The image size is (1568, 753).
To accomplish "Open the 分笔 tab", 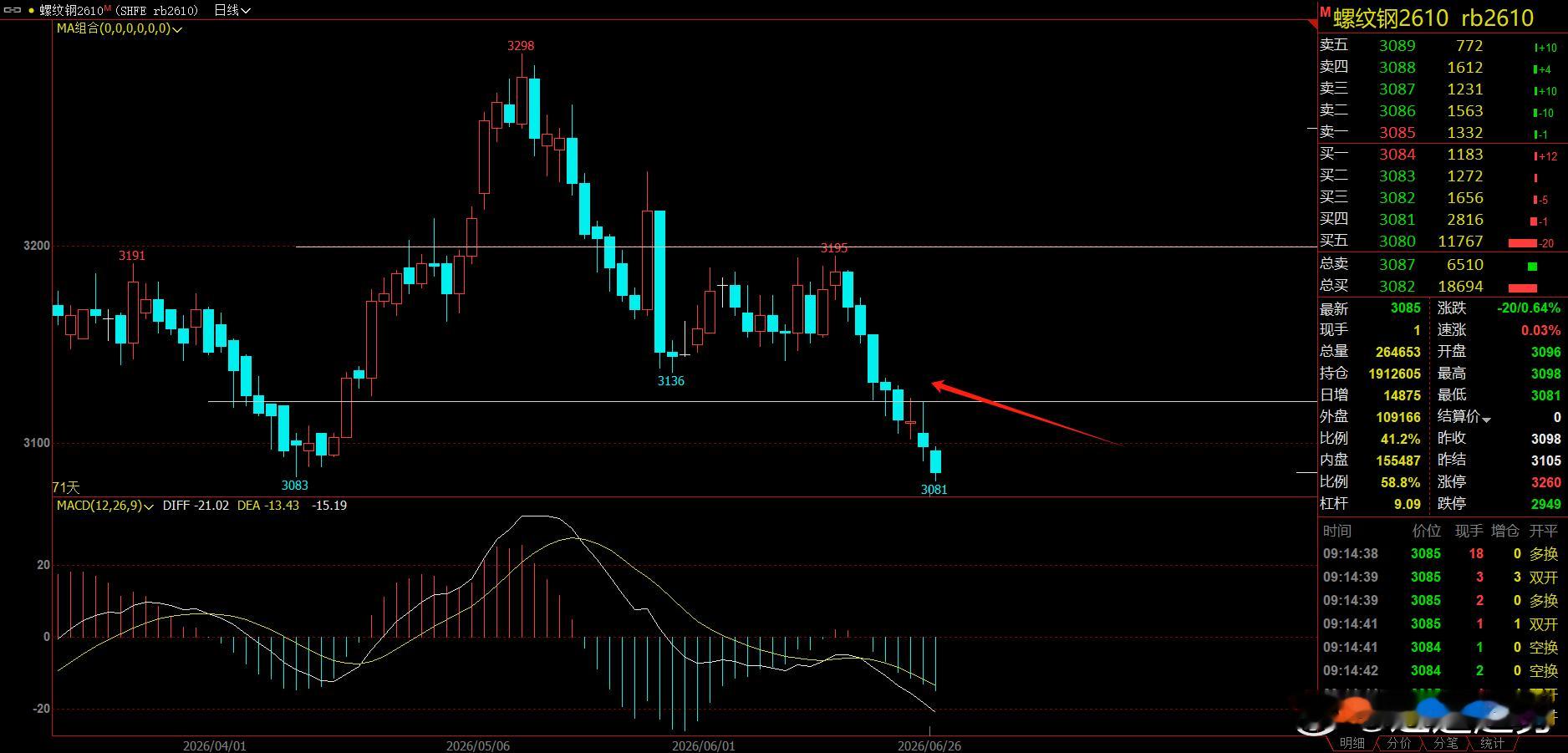I will (1445, 743).
